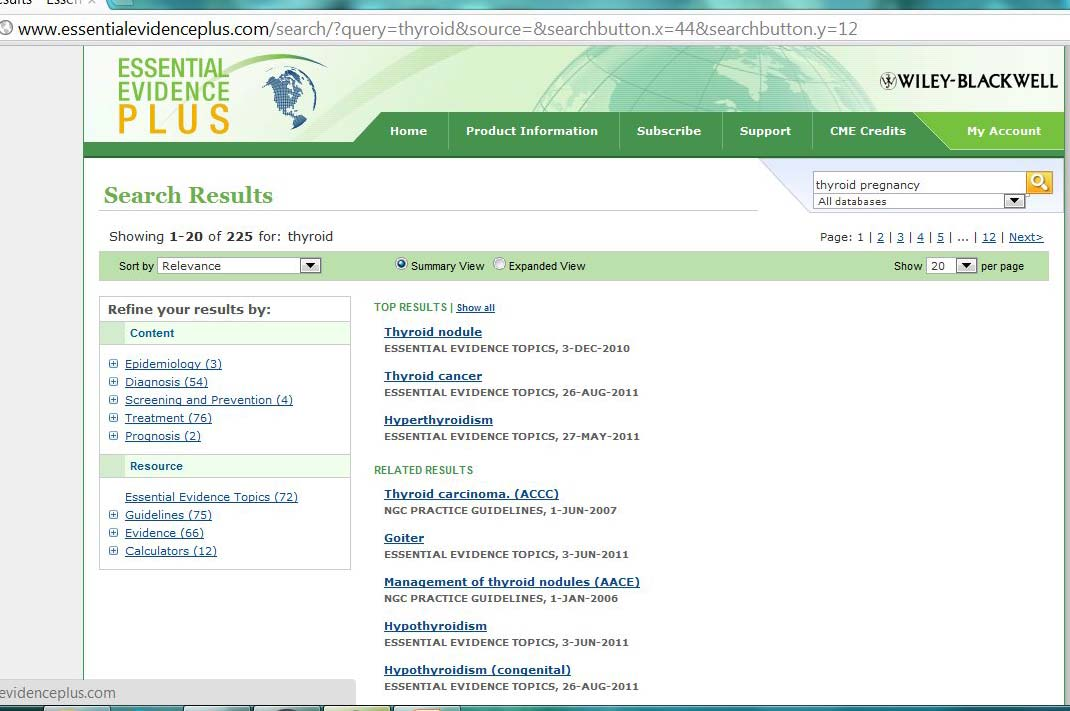Click the Search Results heading
The width and height of the screenshot is (1070, 711).
coord(188,195)
